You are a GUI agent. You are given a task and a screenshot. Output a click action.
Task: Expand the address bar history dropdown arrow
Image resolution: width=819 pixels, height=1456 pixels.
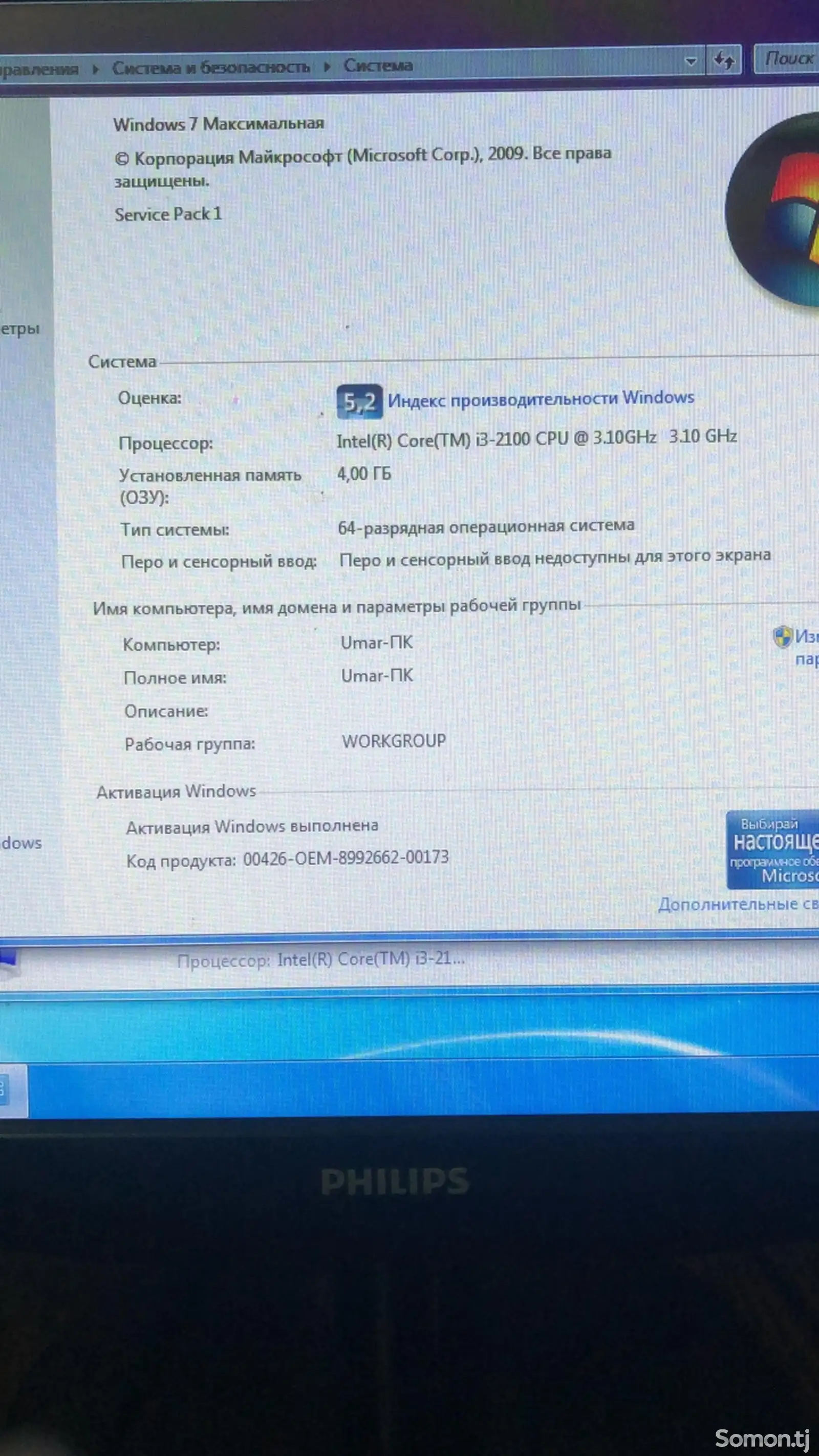click(691, 61)
